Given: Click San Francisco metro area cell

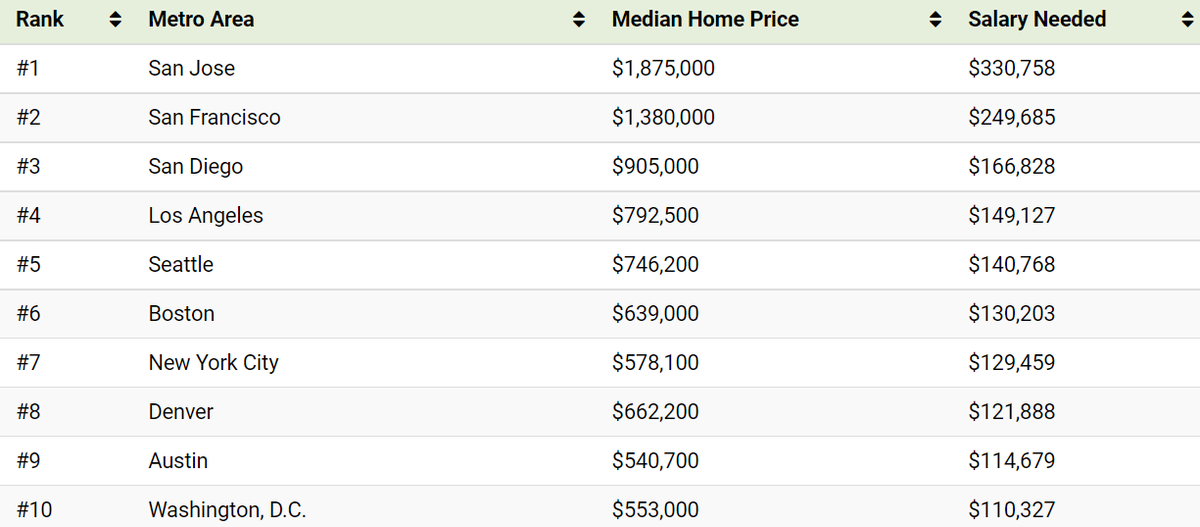Looking at the screenshot, I should tap(214, 117).
